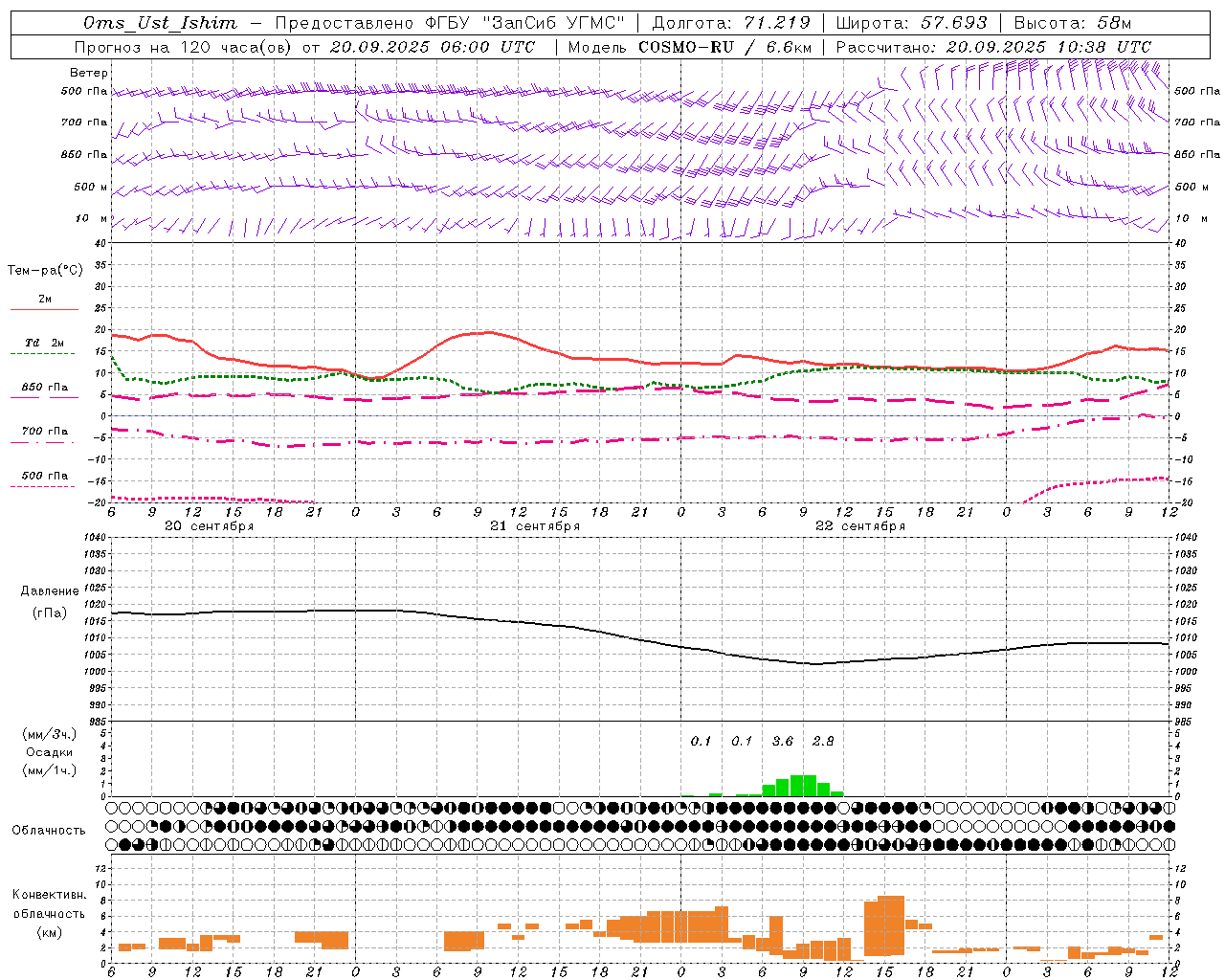
Task: Click the '850 гПа' temperature legend entry
Action: coord(45,388)
